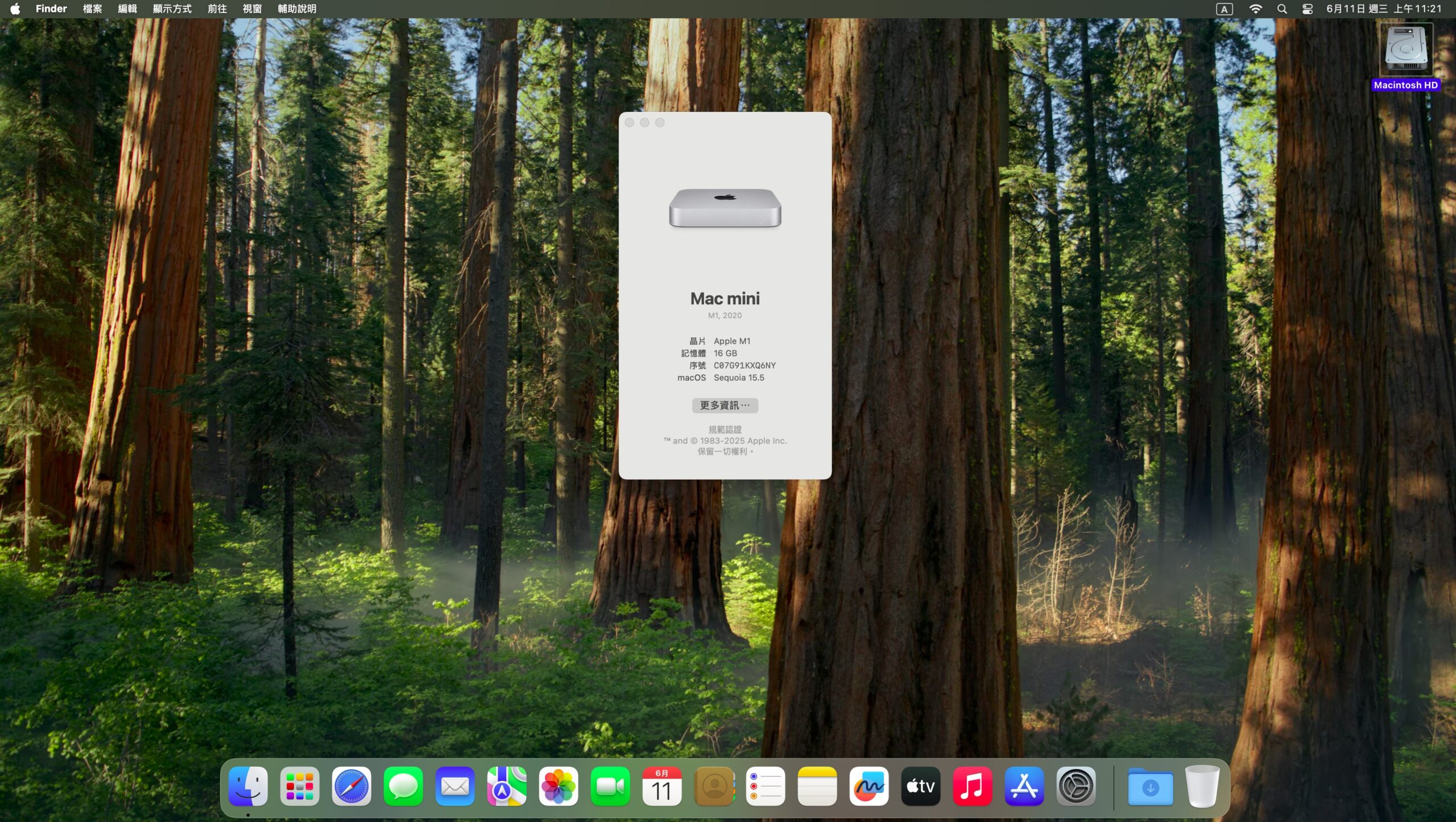This screenshot has width=1456, height=822.
Task: Open Launchpad in the Dock
Action: point(300,786)
